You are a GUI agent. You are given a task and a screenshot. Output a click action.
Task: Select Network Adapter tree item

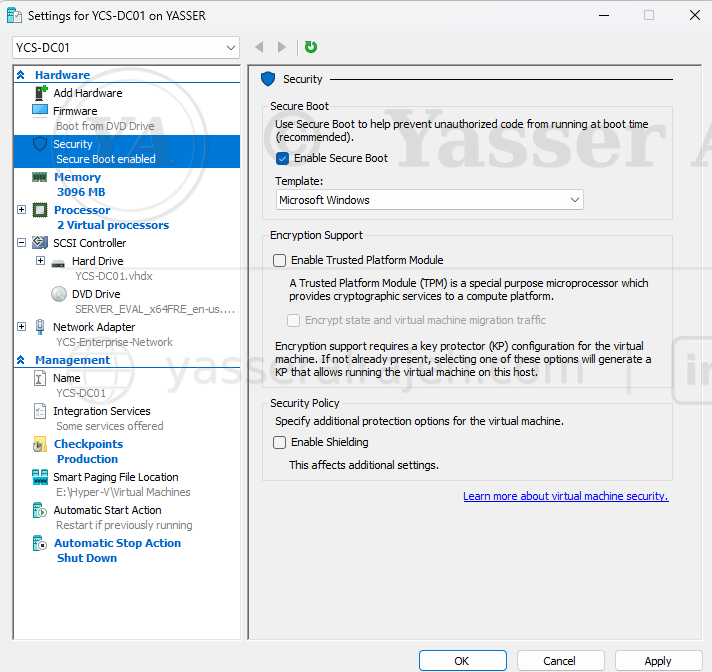pyautogui.click(x=94, y=327)
